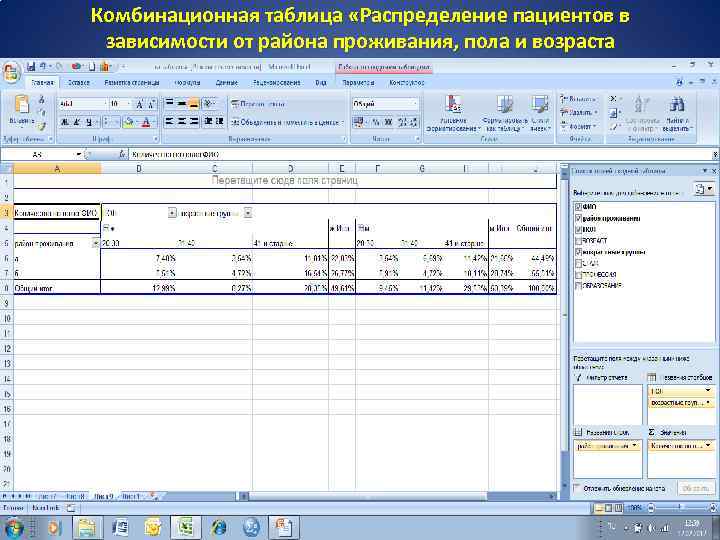Uncheck the пол field checkbox

coord(579,229)
